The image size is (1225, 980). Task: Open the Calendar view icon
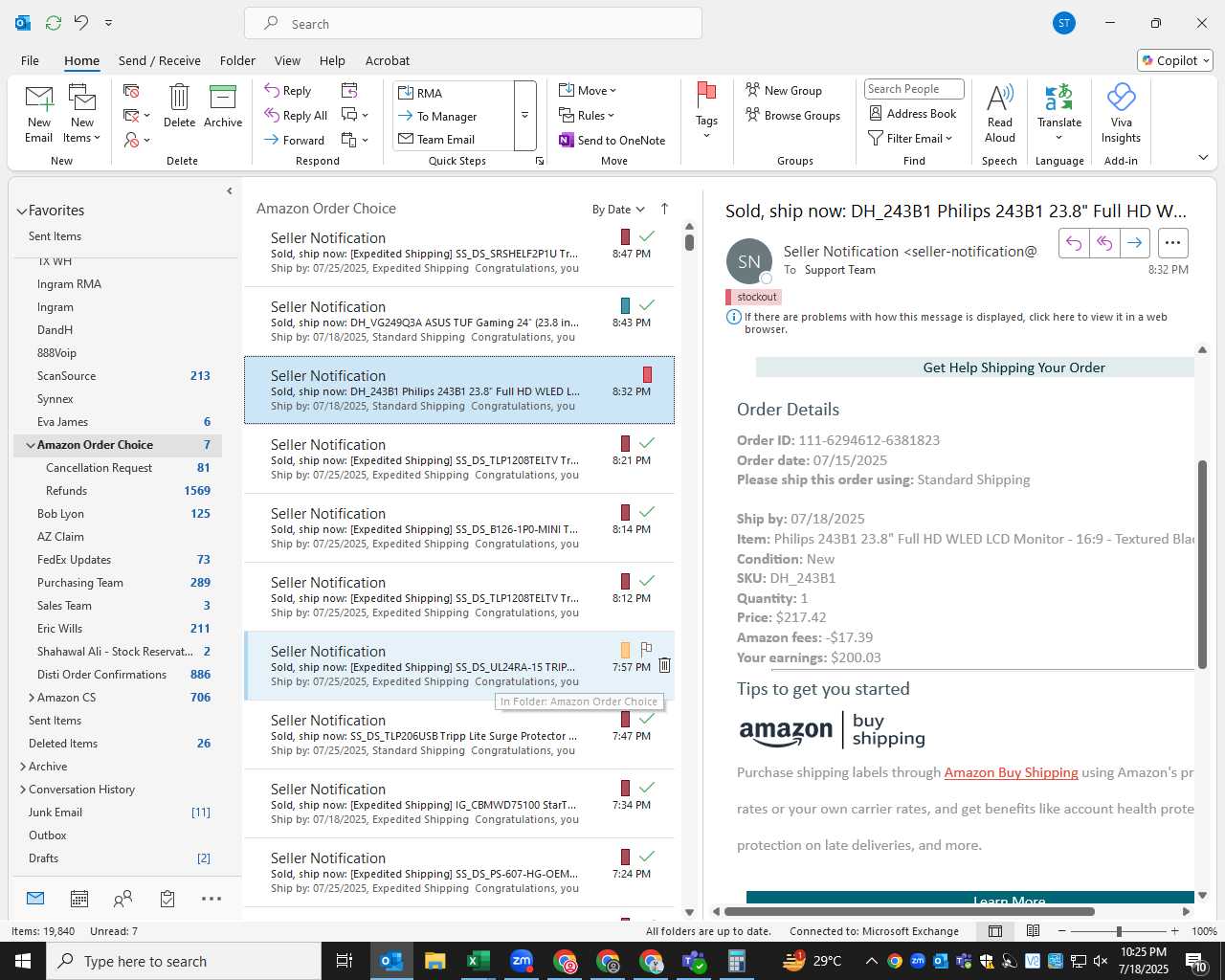(x=79, y=899)
